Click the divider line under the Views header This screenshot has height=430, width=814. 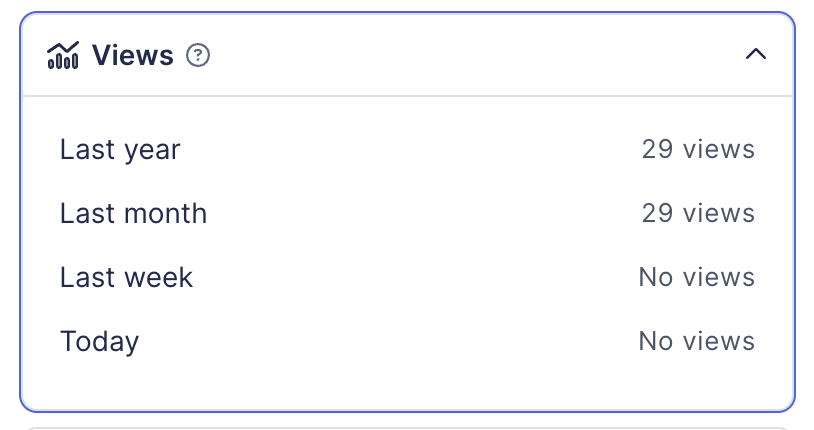click(x=407, y=97)
